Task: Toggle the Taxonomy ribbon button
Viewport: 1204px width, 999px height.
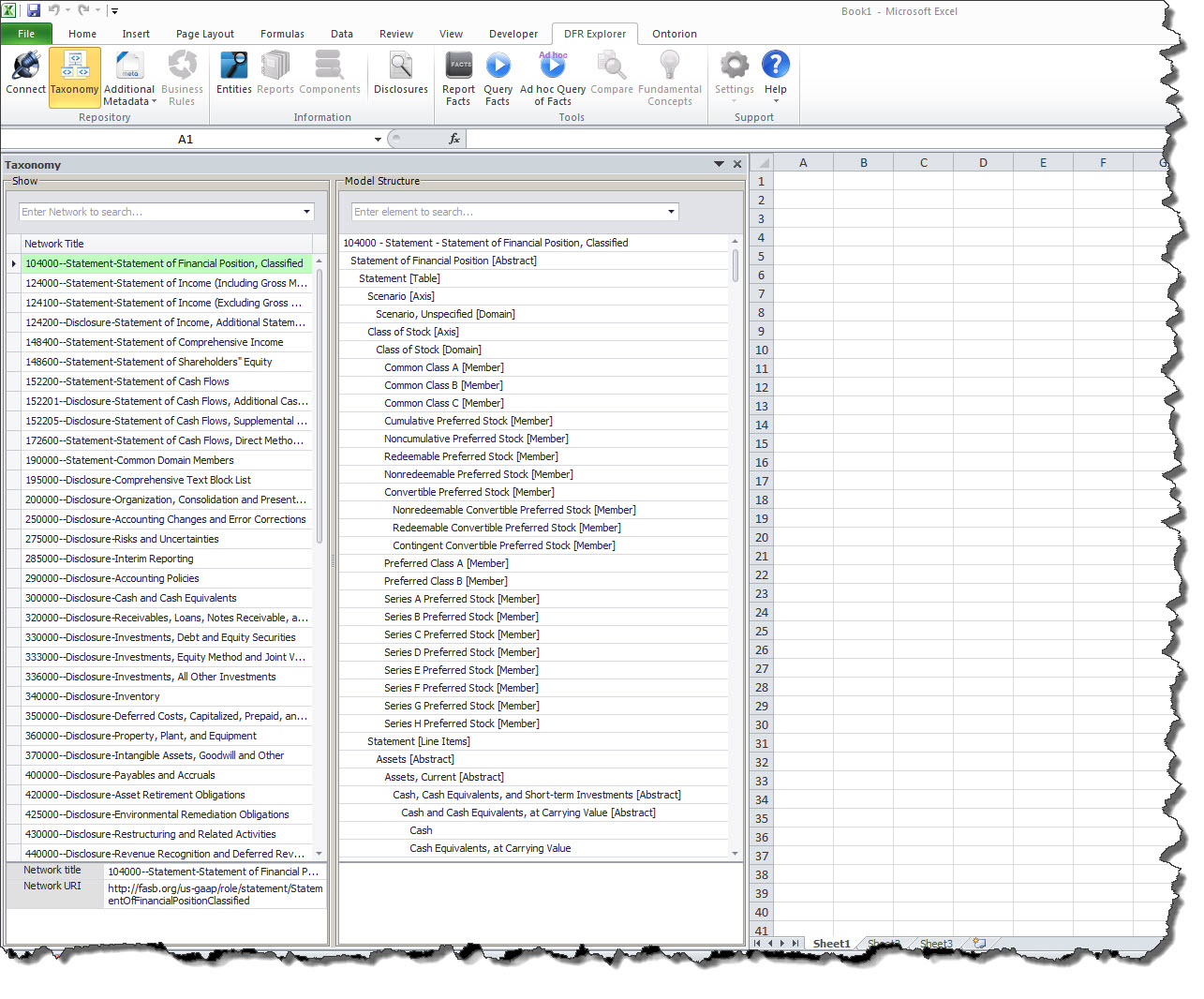Action: tap(74, 77)
